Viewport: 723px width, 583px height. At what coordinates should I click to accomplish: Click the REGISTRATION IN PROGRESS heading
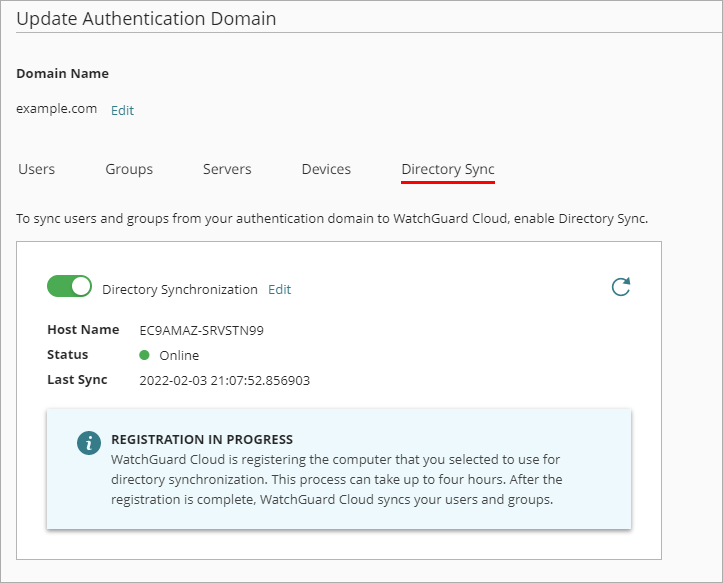click(x=202, y=439)
